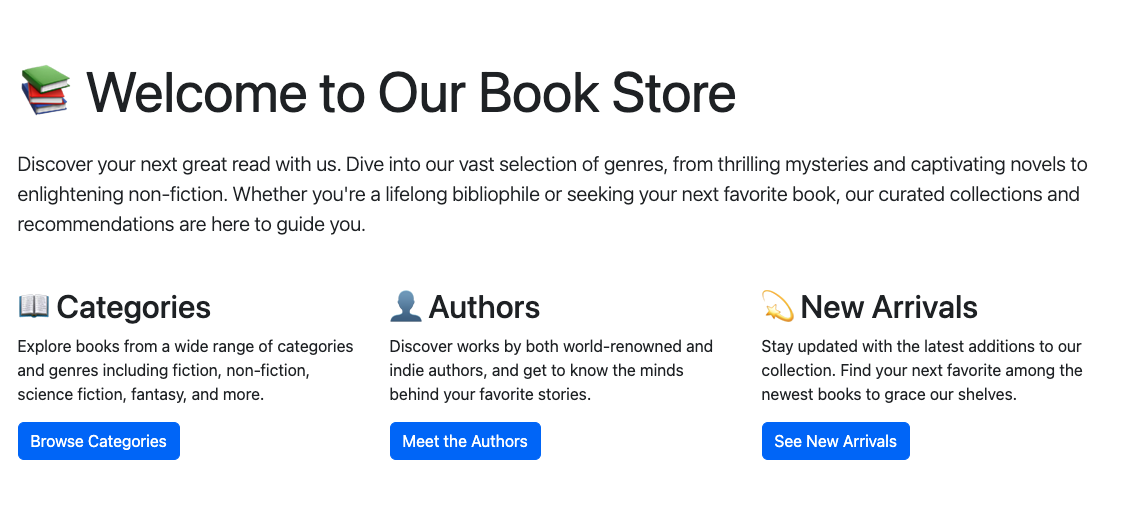
Task: Open Browse Categories
Action: [x=99, y=441]
